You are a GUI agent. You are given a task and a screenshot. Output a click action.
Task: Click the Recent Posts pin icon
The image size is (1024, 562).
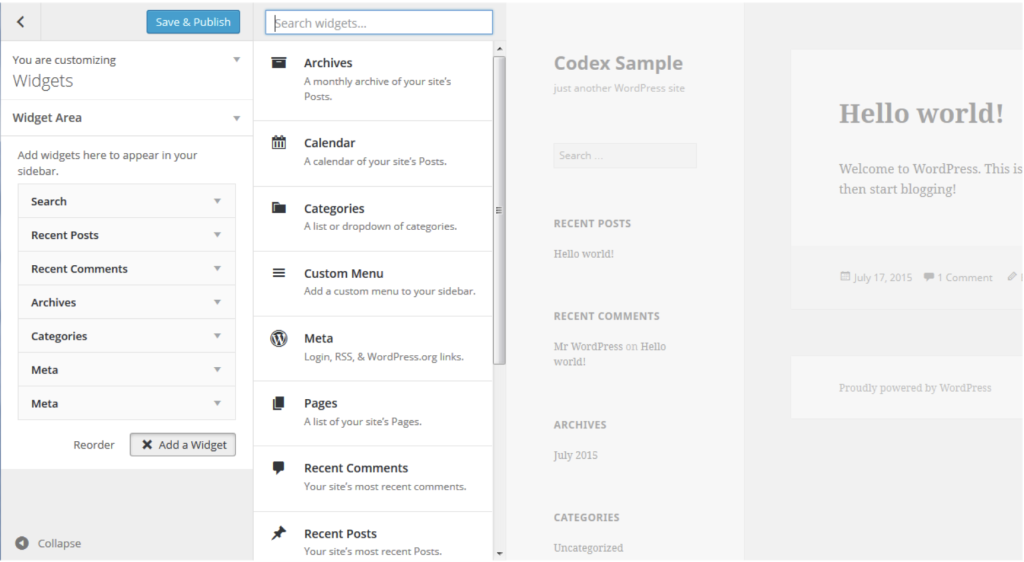point(279,533)
